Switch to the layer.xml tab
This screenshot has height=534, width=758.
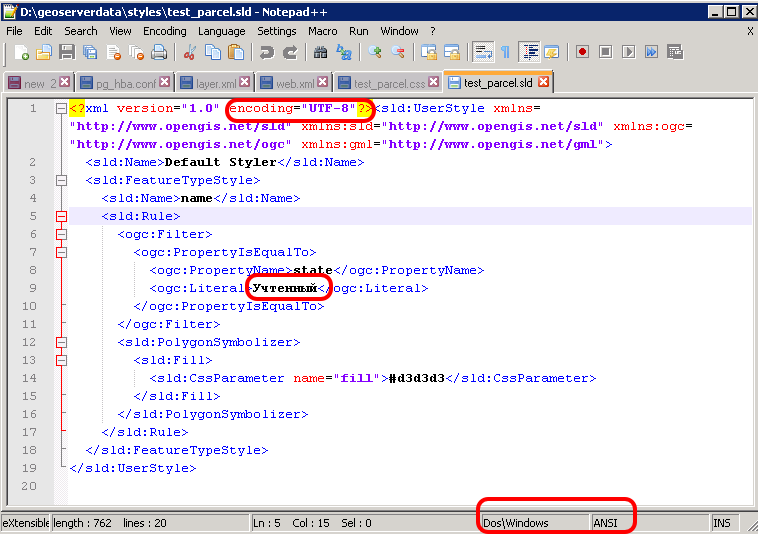pos(215,84)
